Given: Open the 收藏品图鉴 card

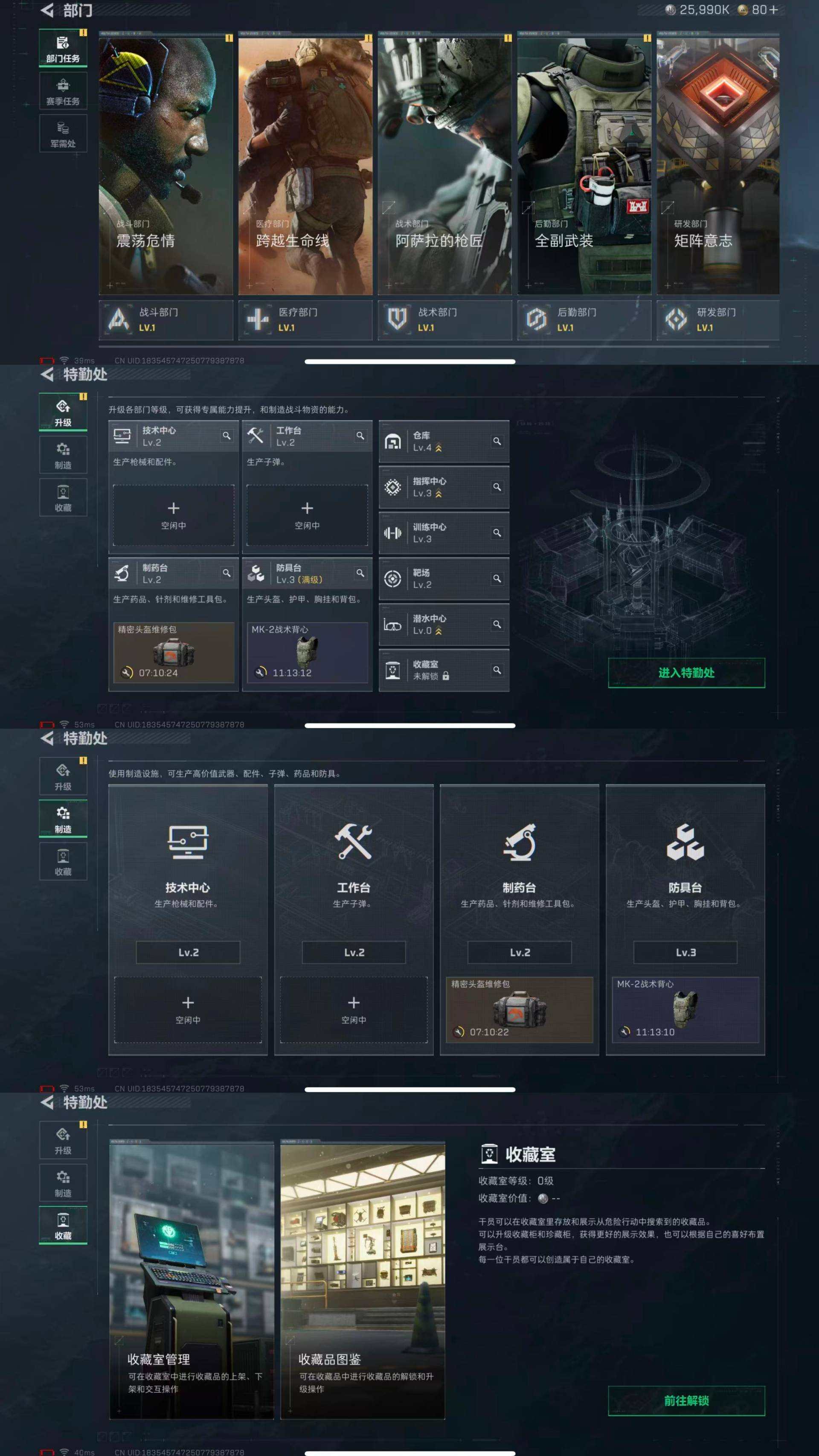Looking at the screenshot, I should coord(362,1281).
